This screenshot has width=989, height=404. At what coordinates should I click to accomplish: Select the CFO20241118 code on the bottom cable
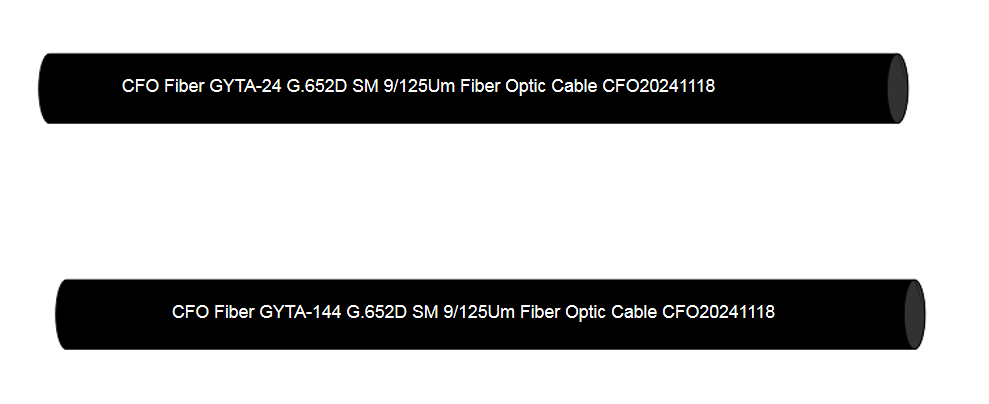click(718, 312)
